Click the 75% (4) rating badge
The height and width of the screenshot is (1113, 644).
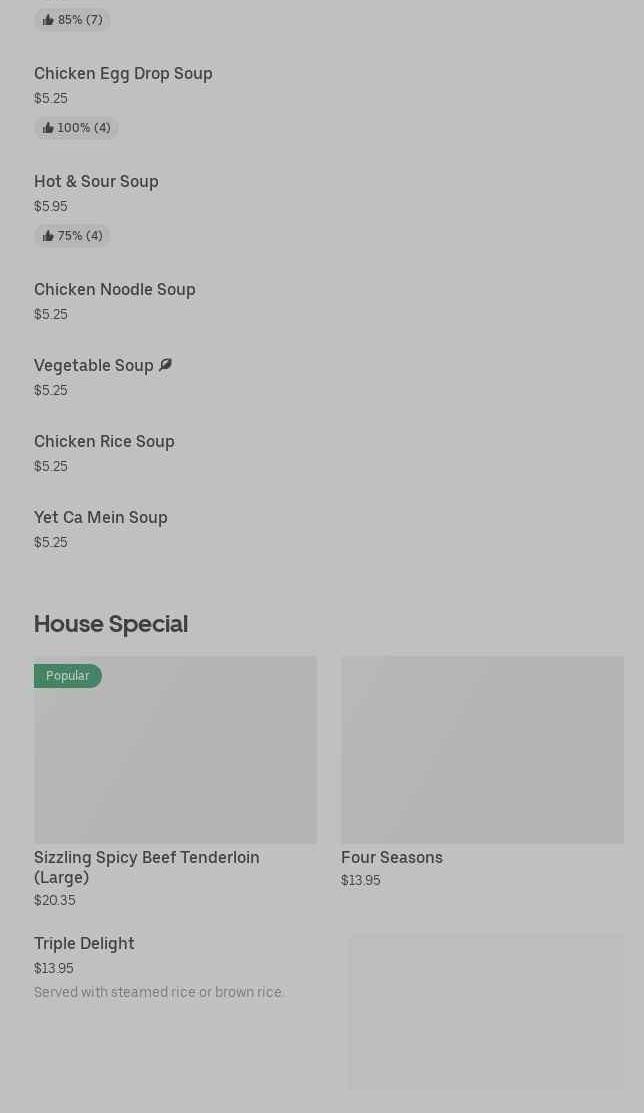(x=72, y=236)
